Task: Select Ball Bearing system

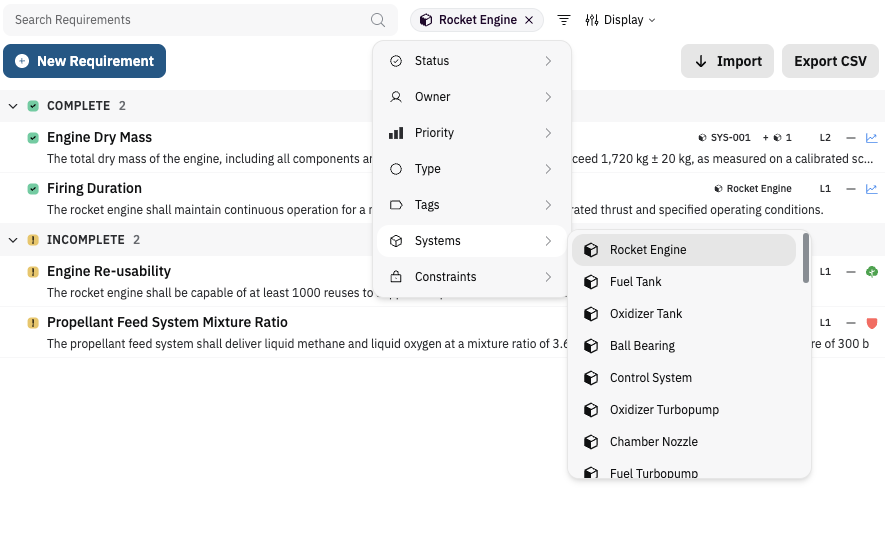Action: click(684, 346)
